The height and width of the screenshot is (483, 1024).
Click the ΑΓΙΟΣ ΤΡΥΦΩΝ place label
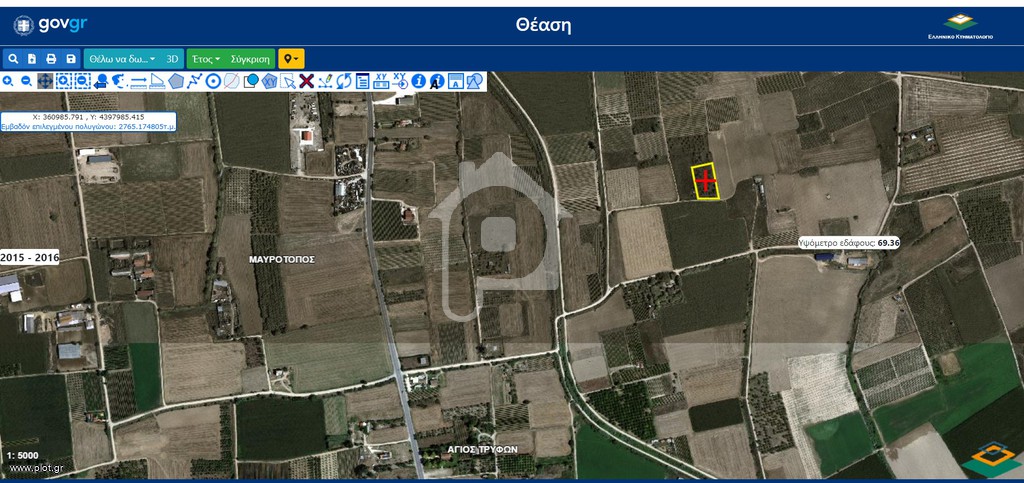(483, 449)
